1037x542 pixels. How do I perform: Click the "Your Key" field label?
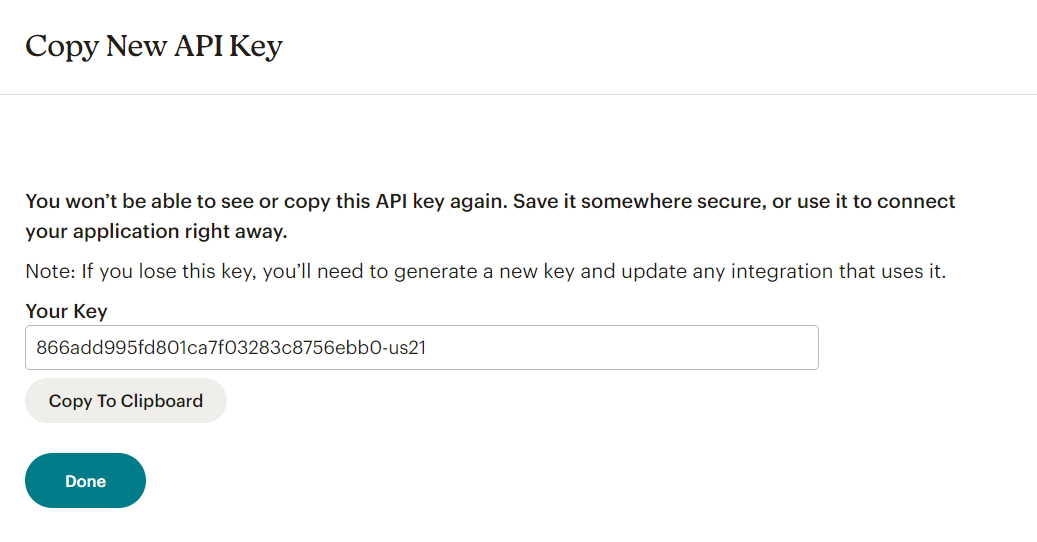66,311
